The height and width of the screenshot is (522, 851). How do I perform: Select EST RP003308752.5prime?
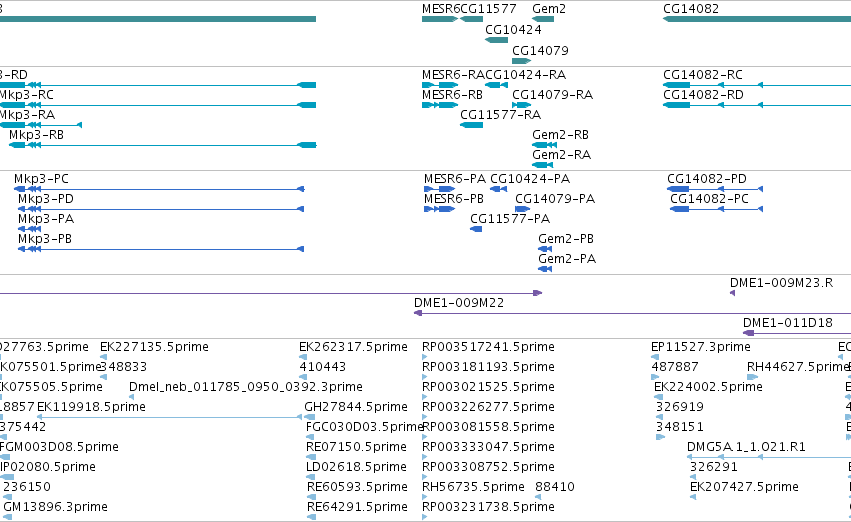point(488,468)
